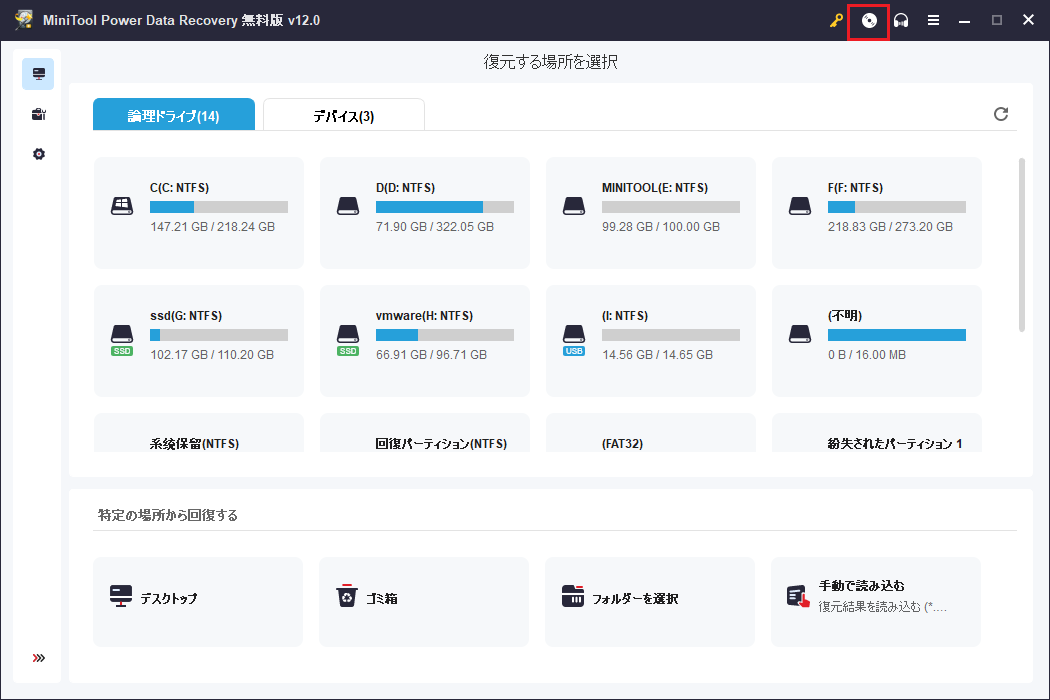Open settings gear in sidebar

click(x=38, y=154)
